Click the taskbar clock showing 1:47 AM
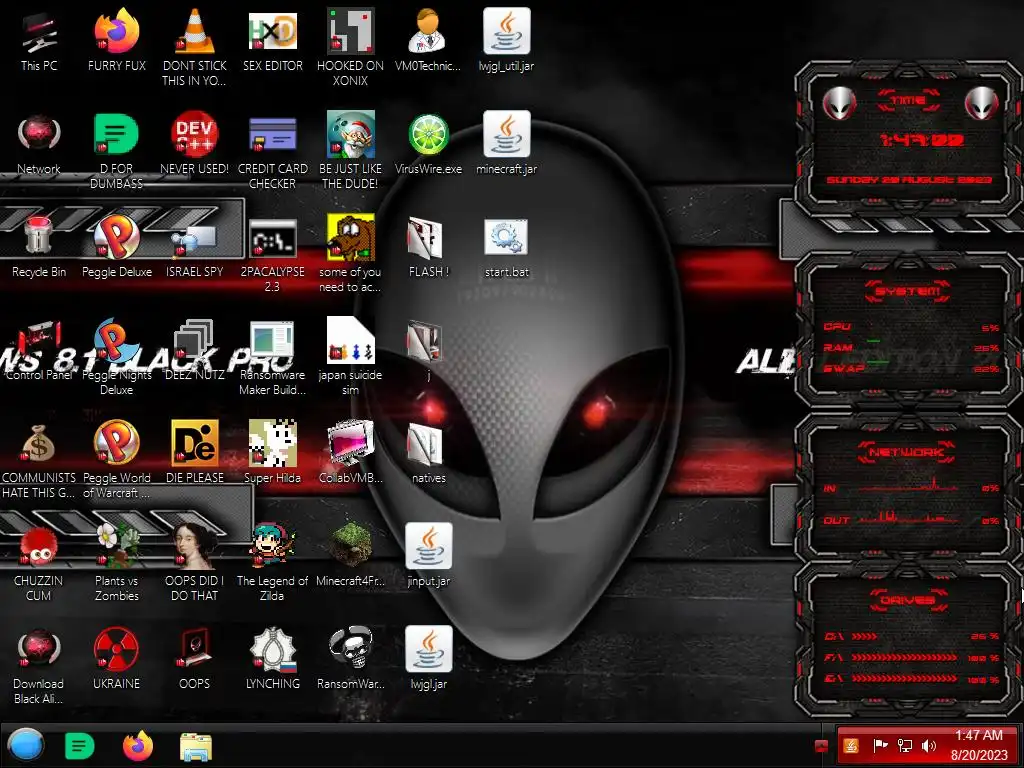The height and width of the screenshot is (768, 1024). click(x=978, y=745)
